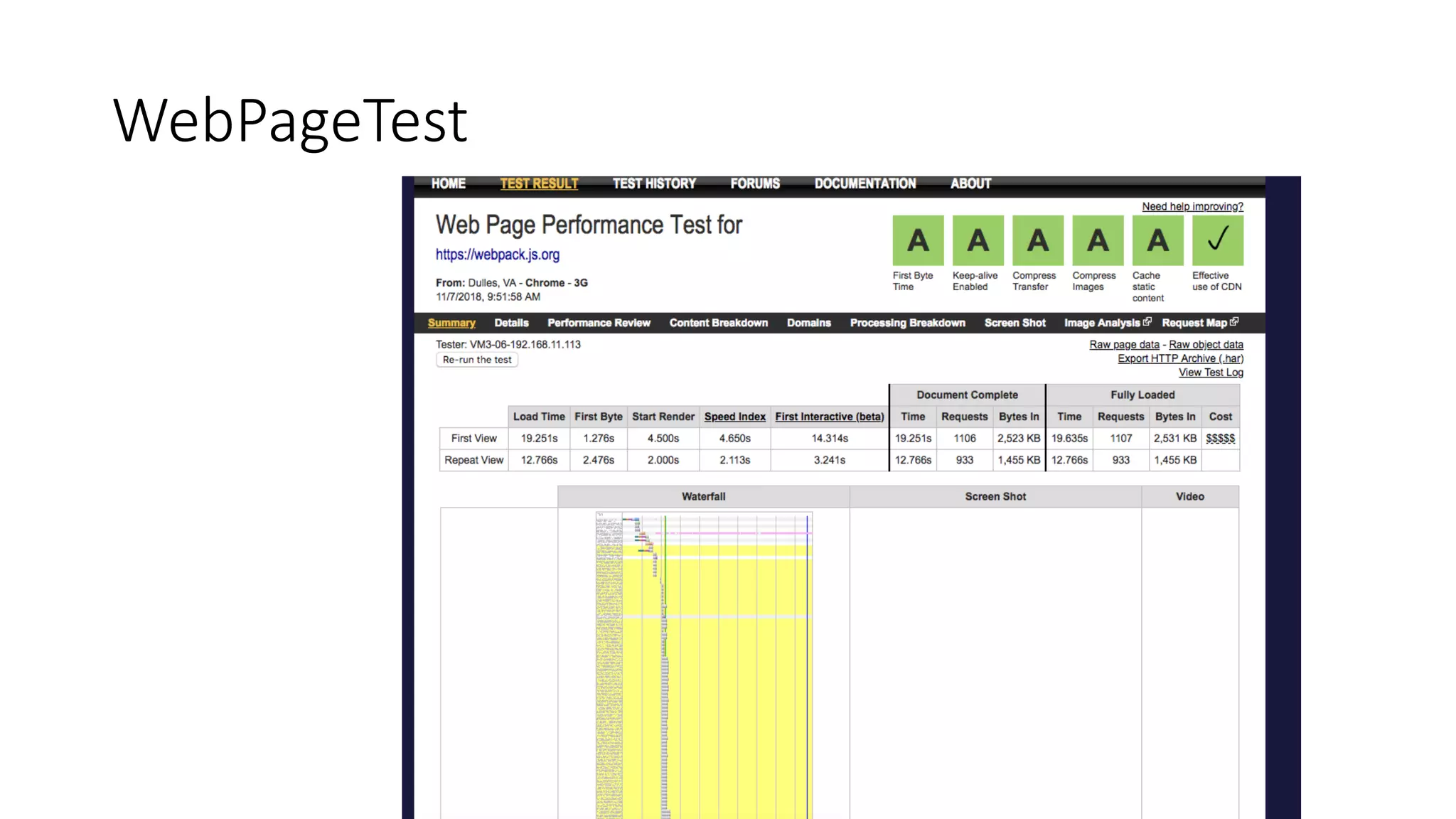Click the First Interactive (beta) header link
Viewport: 1456px width, 819px height.
(830, 417)
